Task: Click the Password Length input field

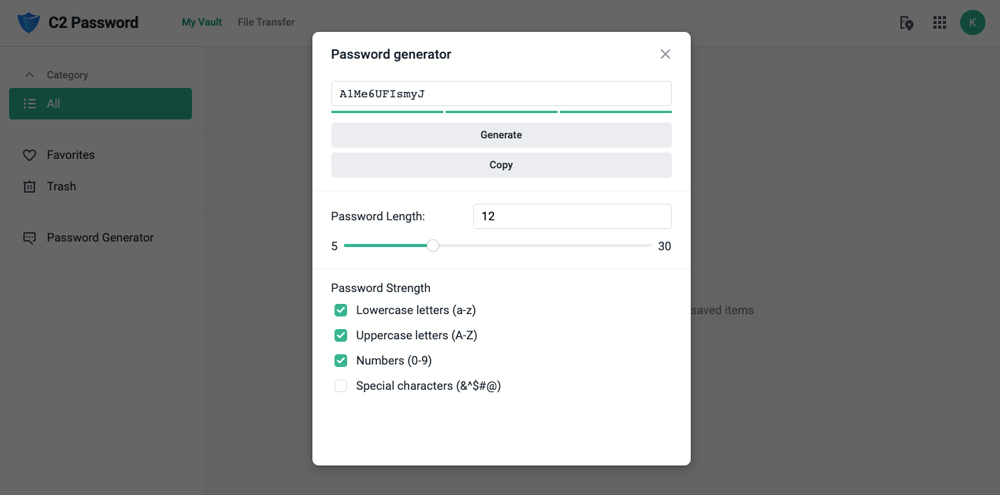Action: [572, 216]
